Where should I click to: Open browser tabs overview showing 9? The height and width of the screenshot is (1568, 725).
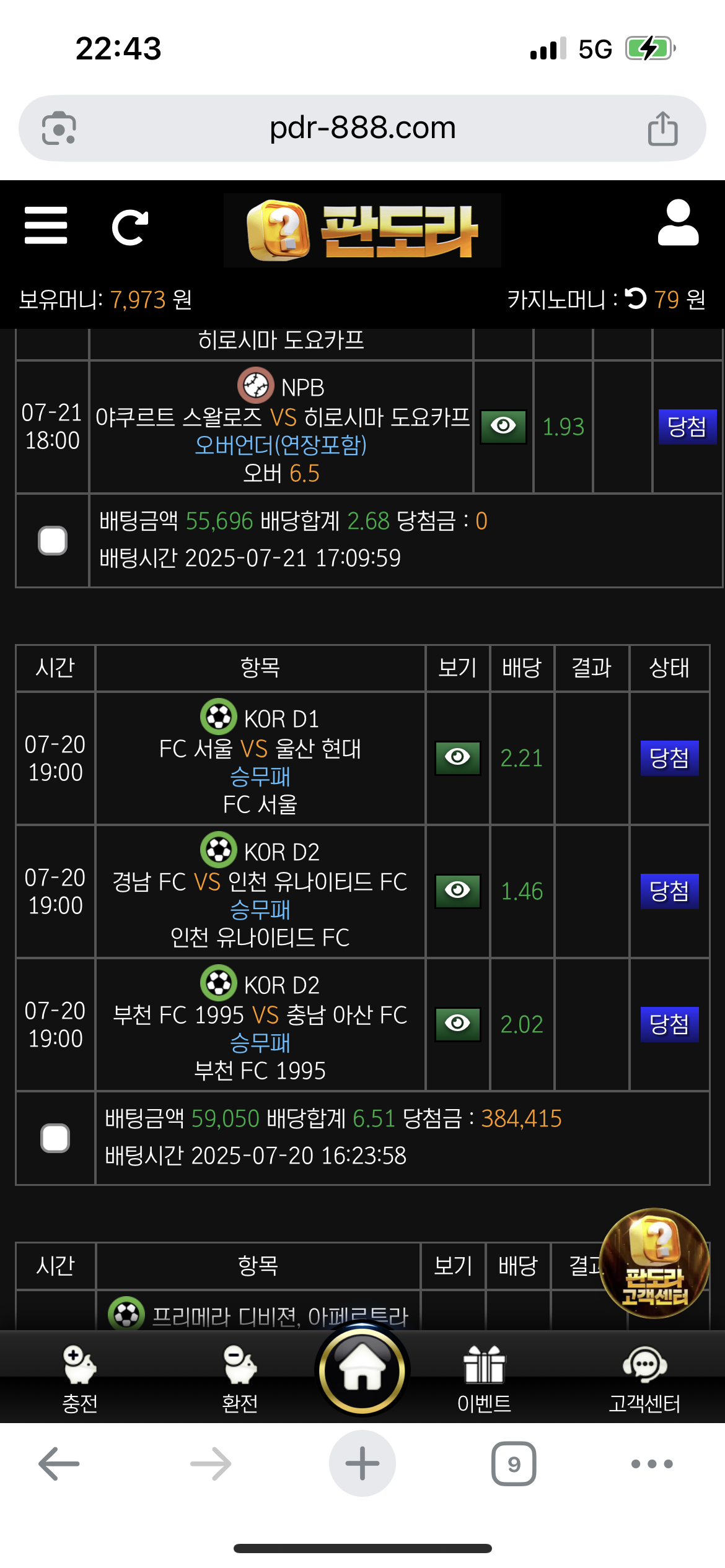[514, 1464]
